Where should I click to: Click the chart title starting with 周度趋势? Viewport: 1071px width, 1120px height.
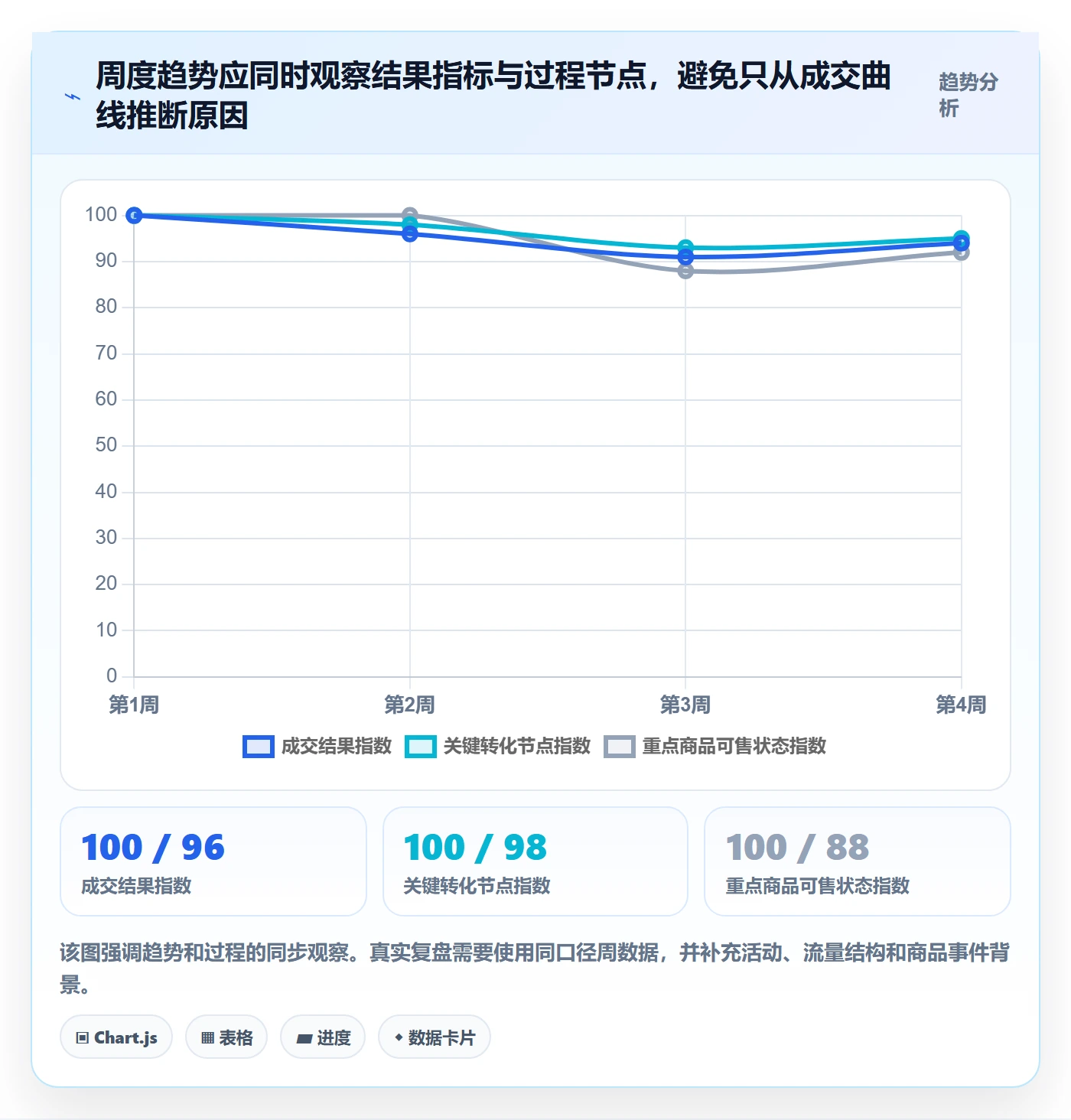coord(493,96)
